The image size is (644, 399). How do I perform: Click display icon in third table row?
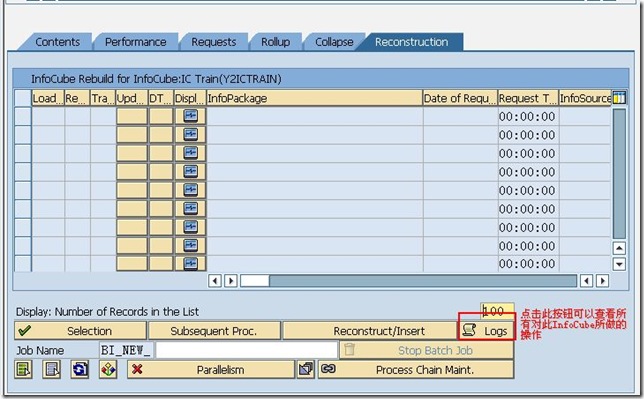tap(191, 152)
